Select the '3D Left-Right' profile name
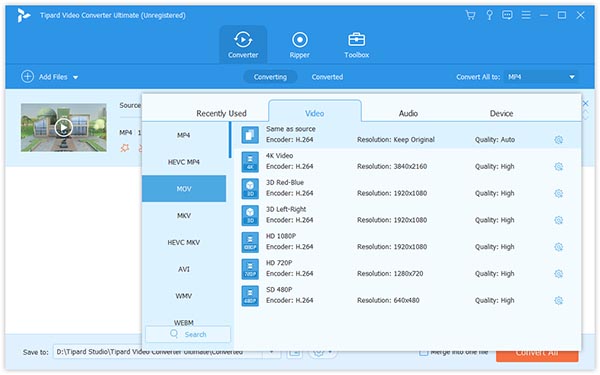The image size is (600, 375). pos(286,209)
